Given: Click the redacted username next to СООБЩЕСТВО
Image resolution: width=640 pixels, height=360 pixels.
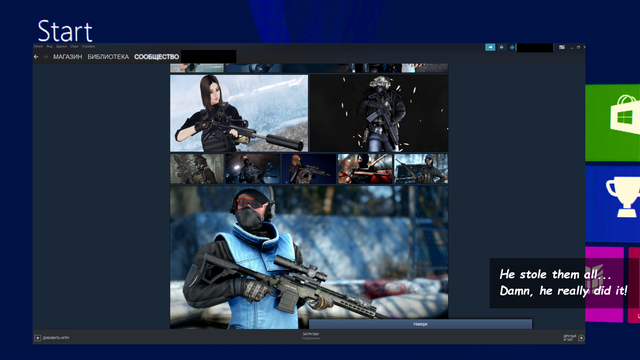Looking at the screenshot, I should [209, 56].
